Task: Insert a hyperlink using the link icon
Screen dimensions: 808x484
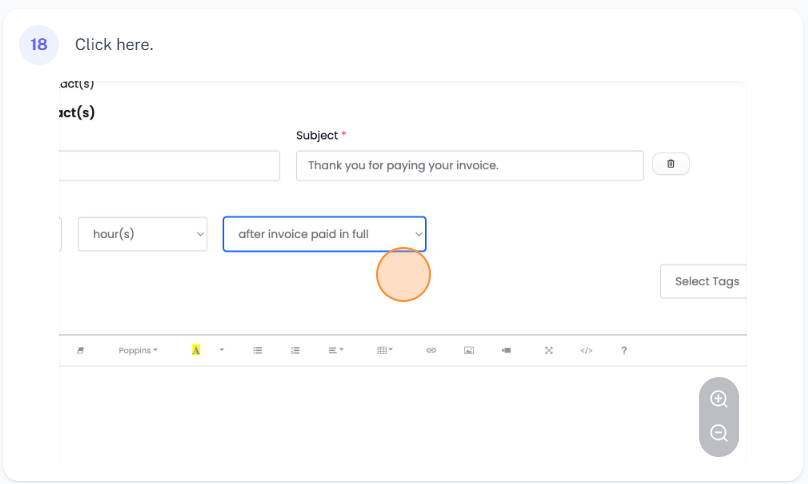Action: (431, 351)
